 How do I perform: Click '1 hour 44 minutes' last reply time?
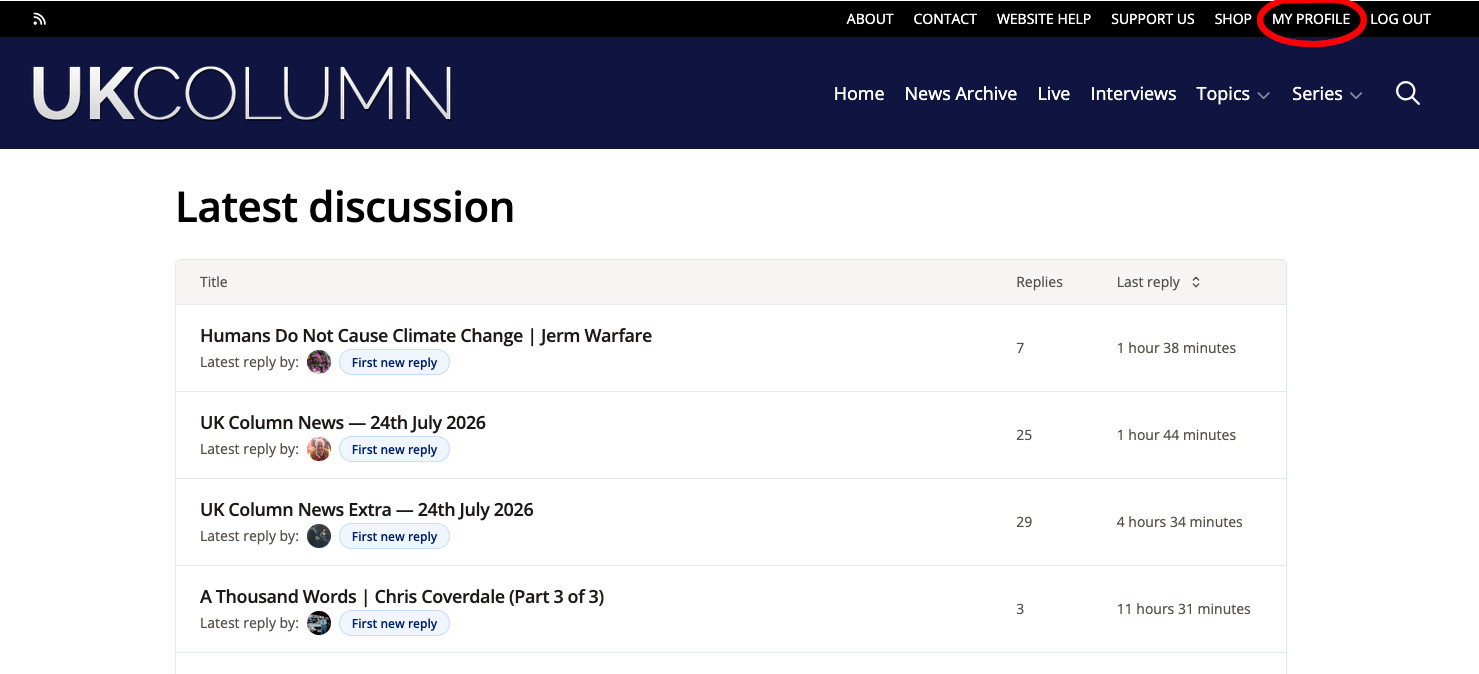(x=1176, y=435)
